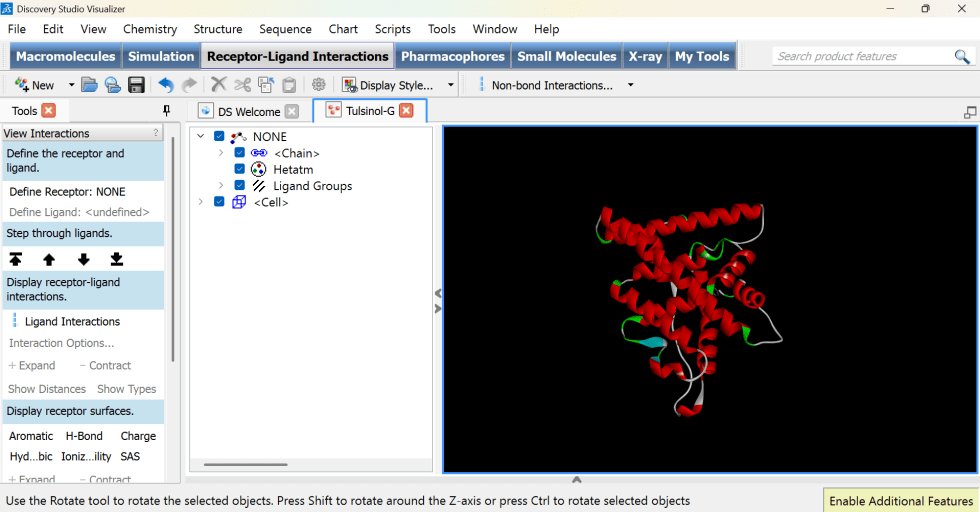Close the Tulsinol-G tab
The width and height of the screenshot is (980, 512).
pyautogui.click(x=406, y=111)
